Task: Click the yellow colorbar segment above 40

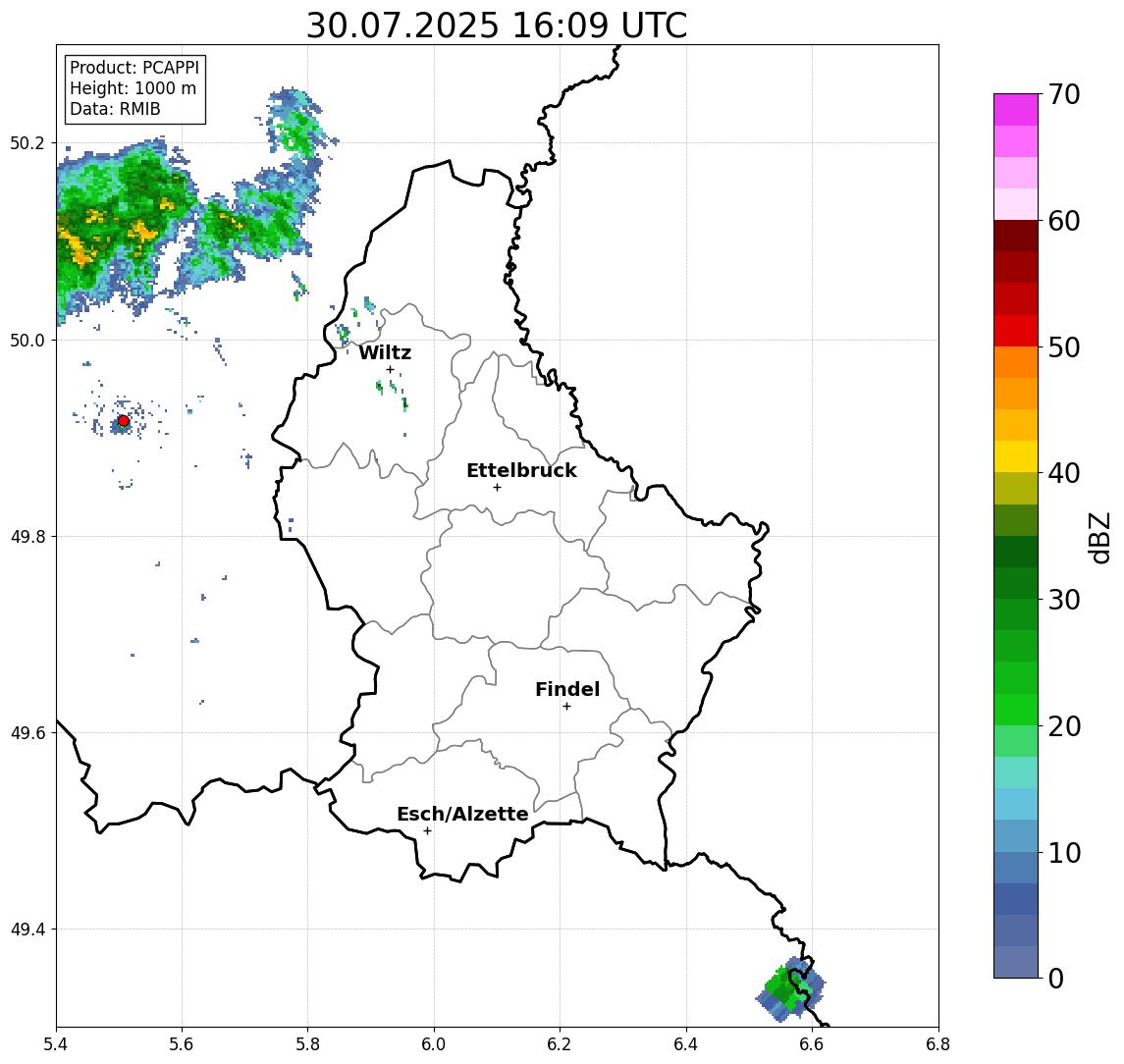Action: point(1016,457)
